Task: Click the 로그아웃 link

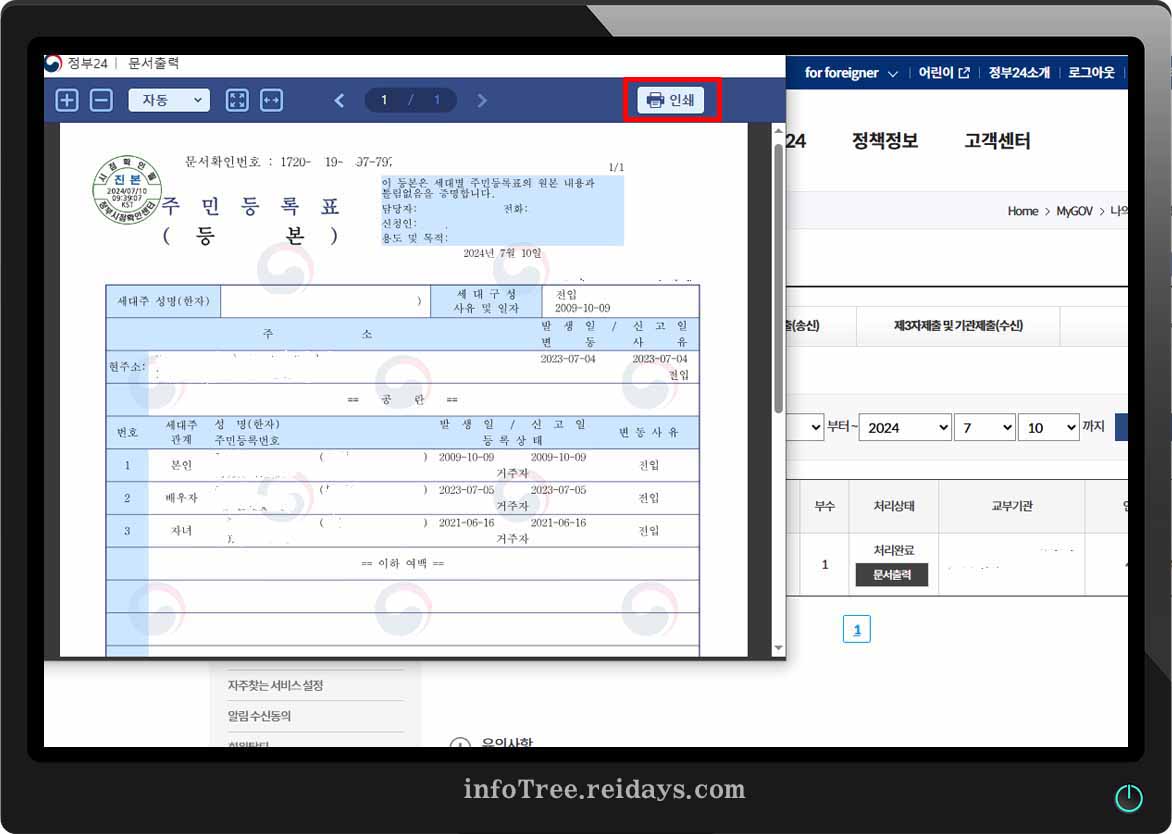Action: 1091,72
